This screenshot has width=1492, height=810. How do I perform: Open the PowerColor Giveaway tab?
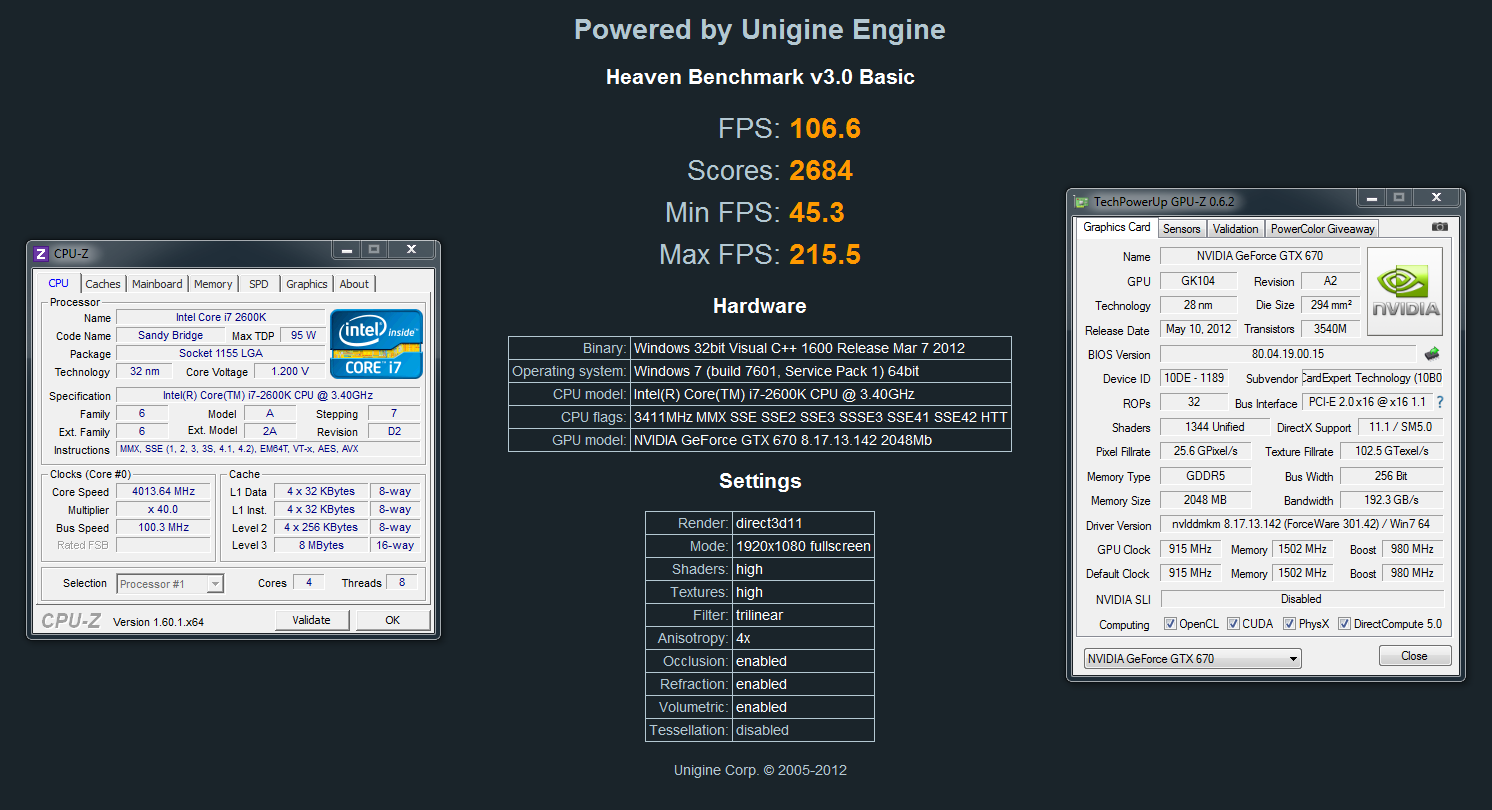[1322, 229]
